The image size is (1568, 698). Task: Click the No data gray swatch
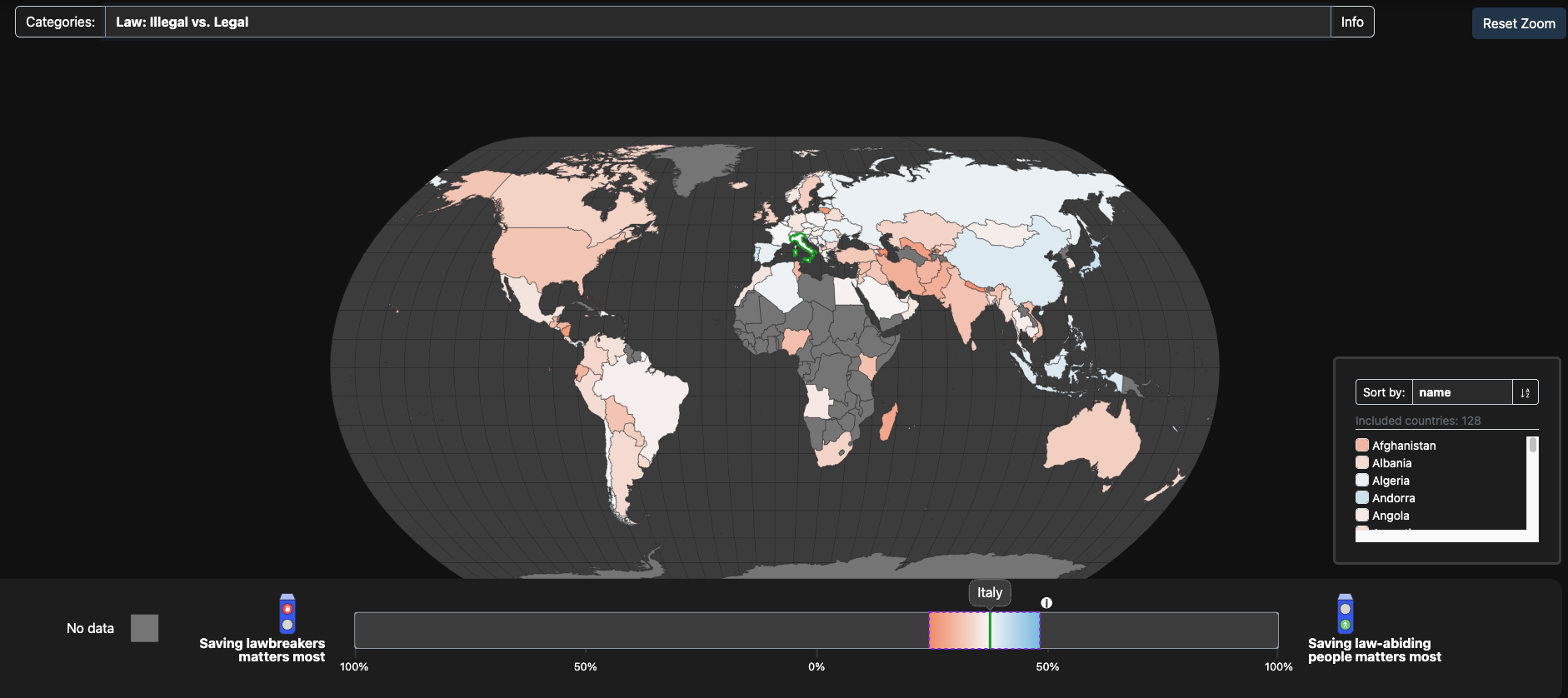[x=144, y=628]
